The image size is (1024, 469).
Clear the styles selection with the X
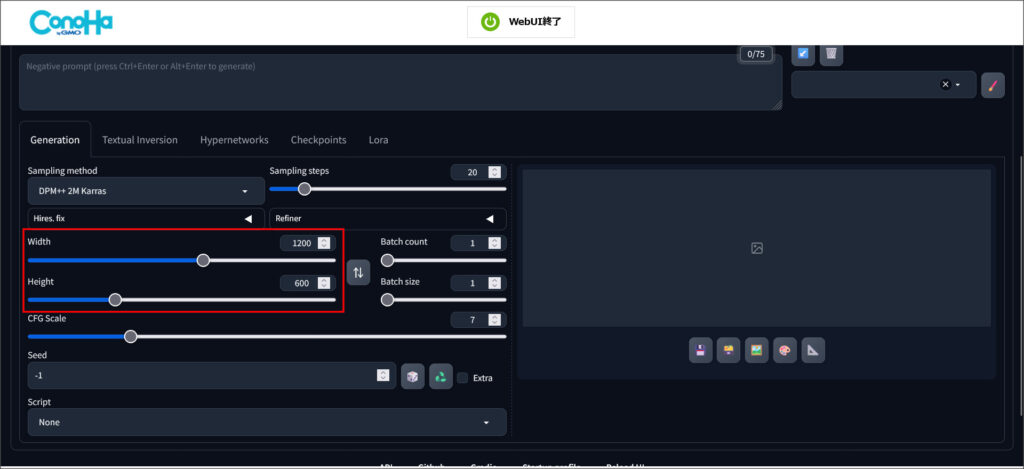(945, 85)
